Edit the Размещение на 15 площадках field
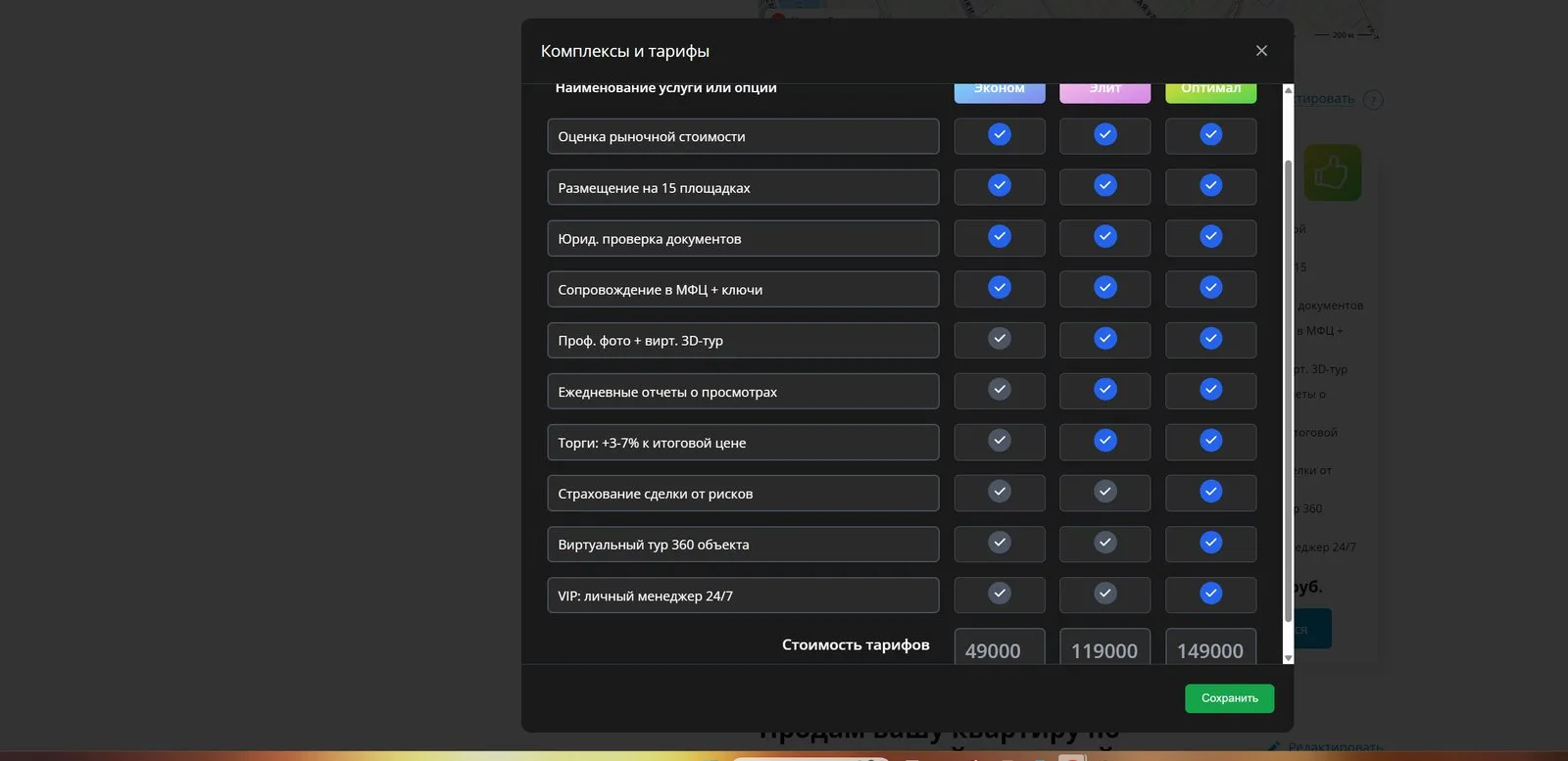Viewport: 1568px width, 761px height. click(x=743, y=187)
